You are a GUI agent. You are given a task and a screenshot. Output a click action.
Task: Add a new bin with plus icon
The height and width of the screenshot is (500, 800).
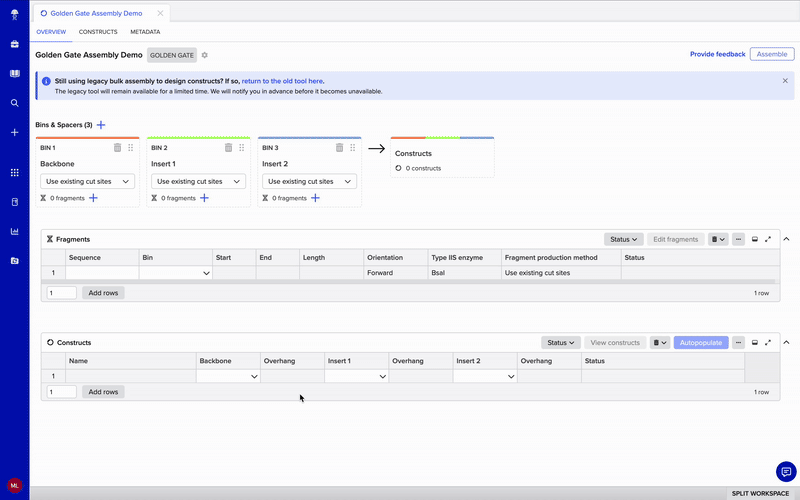pos(101,125)
